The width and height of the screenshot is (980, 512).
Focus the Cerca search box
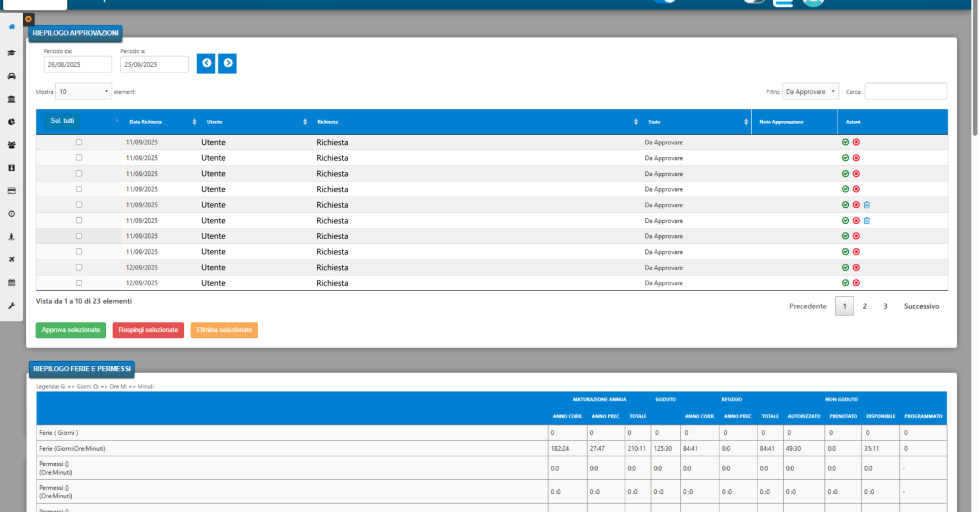click(x=906, y=91)
